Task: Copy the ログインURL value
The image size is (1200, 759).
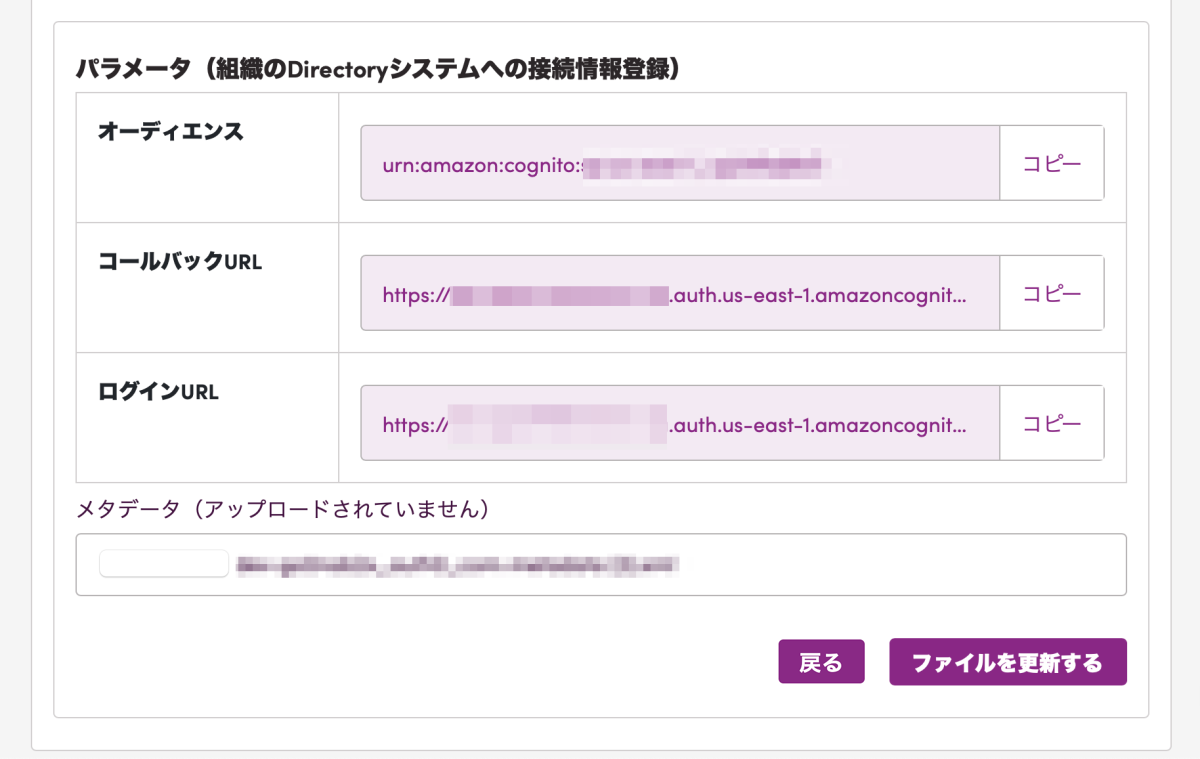Action: (x=1051, y=423)
